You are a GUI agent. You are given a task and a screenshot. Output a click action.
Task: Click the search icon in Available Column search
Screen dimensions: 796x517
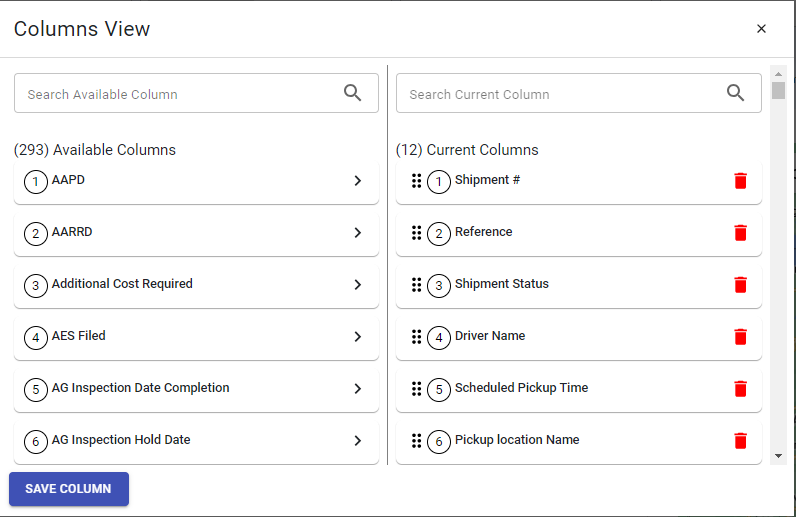pos(352,93)
